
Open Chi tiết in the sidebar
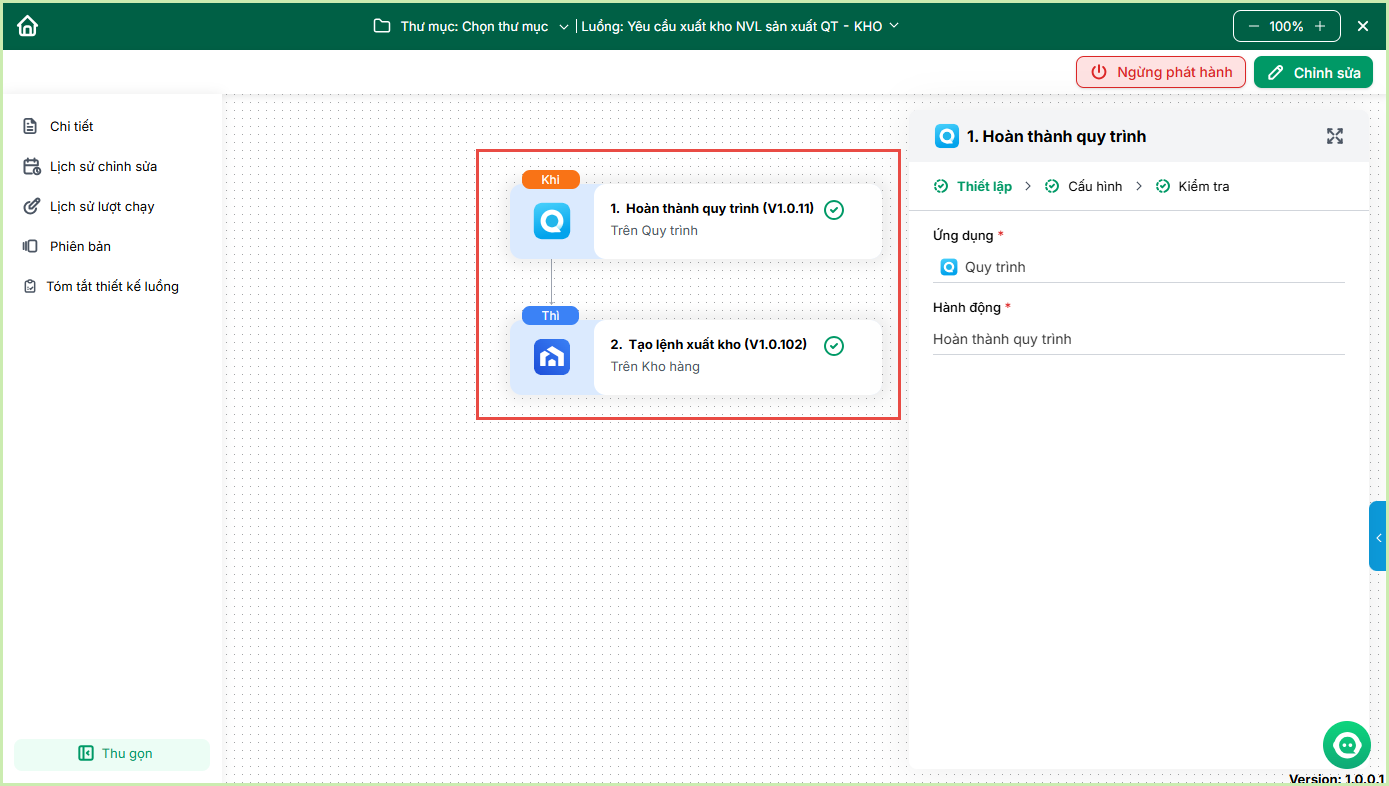point(71,127)
